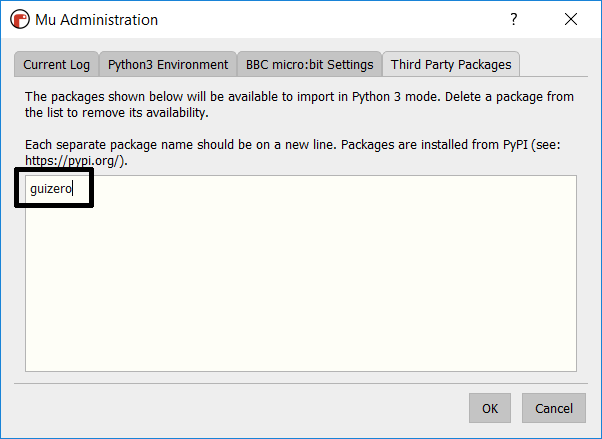Viewport: 602px width, 439px height.
Task: Open the BBC micro:bit Settings tab
Action: click(x=309, y=65)
